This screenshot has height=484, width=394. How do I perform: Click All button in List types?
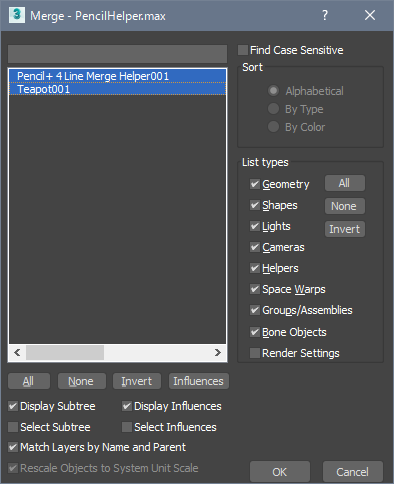345,183
